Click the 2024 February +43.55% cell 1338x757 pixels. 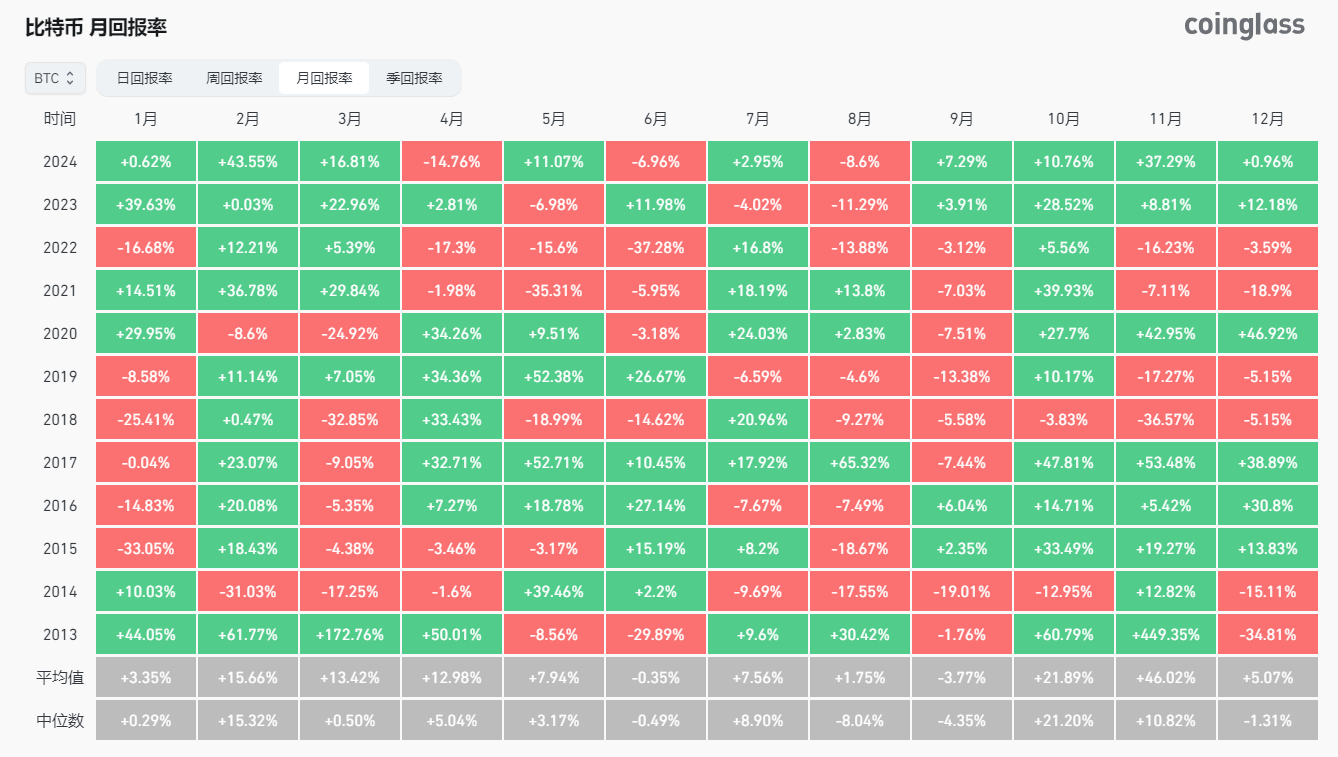(248, 162)
